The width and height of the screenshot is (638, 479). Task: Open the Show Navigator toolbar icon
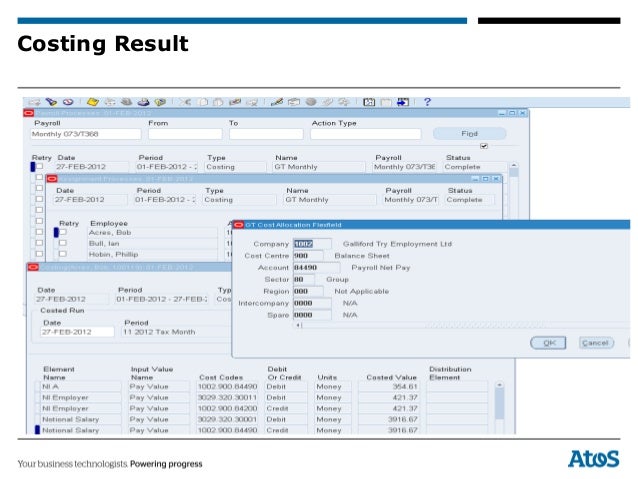(x=68, y=102)
